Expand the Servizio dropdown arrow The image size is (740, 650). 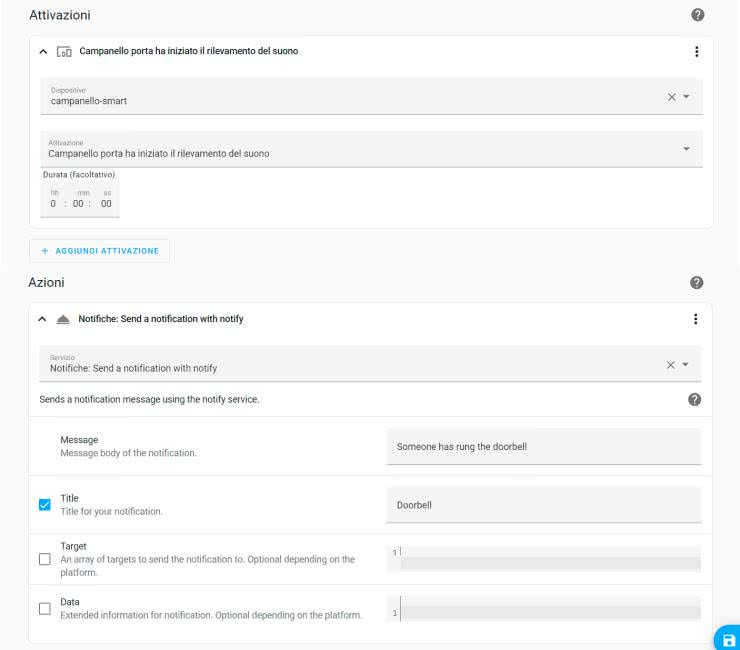[x=686, y=365]
